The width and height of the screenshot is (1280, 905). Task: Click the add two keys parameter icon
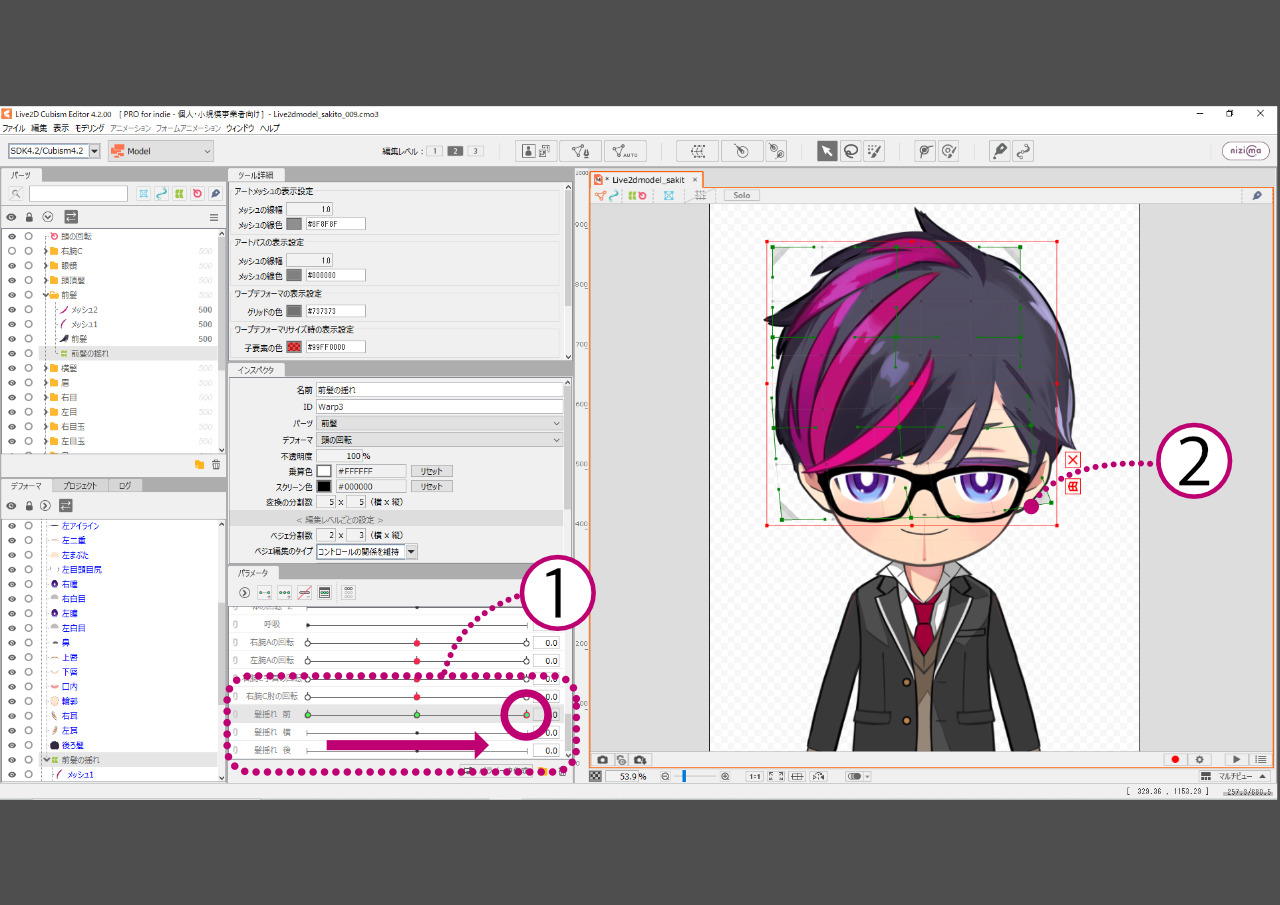click(264, 592)
